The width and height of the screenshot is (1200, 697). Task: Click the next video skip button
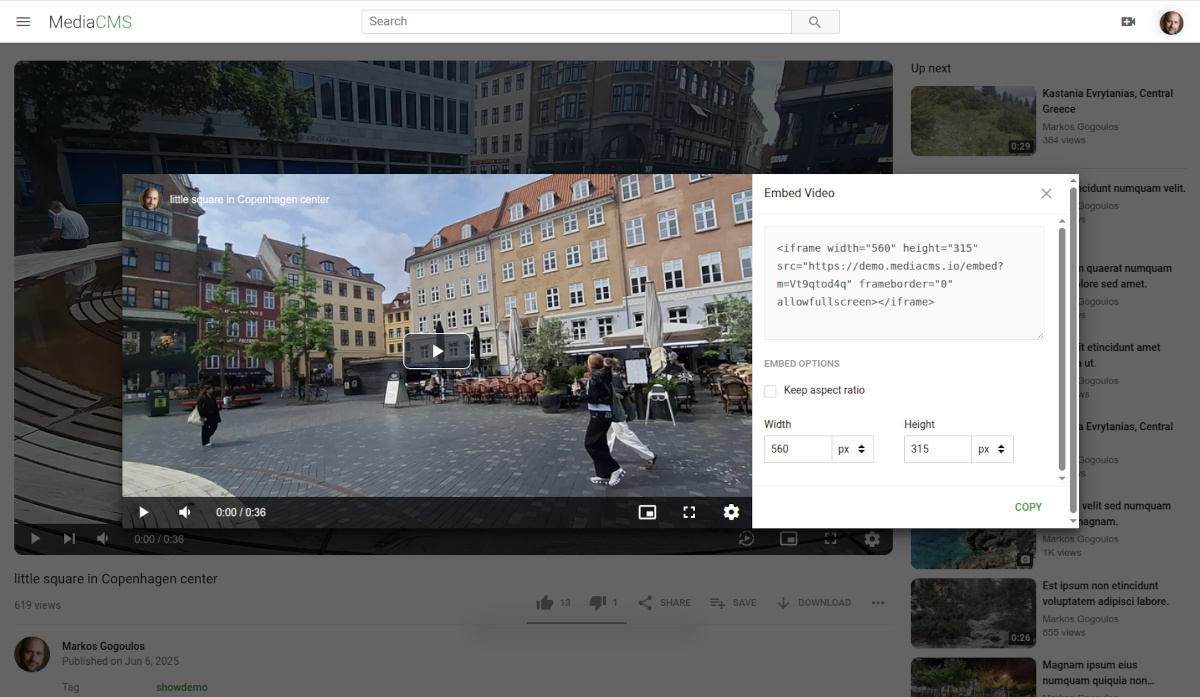pyautogui.click(x=69, y=538)
